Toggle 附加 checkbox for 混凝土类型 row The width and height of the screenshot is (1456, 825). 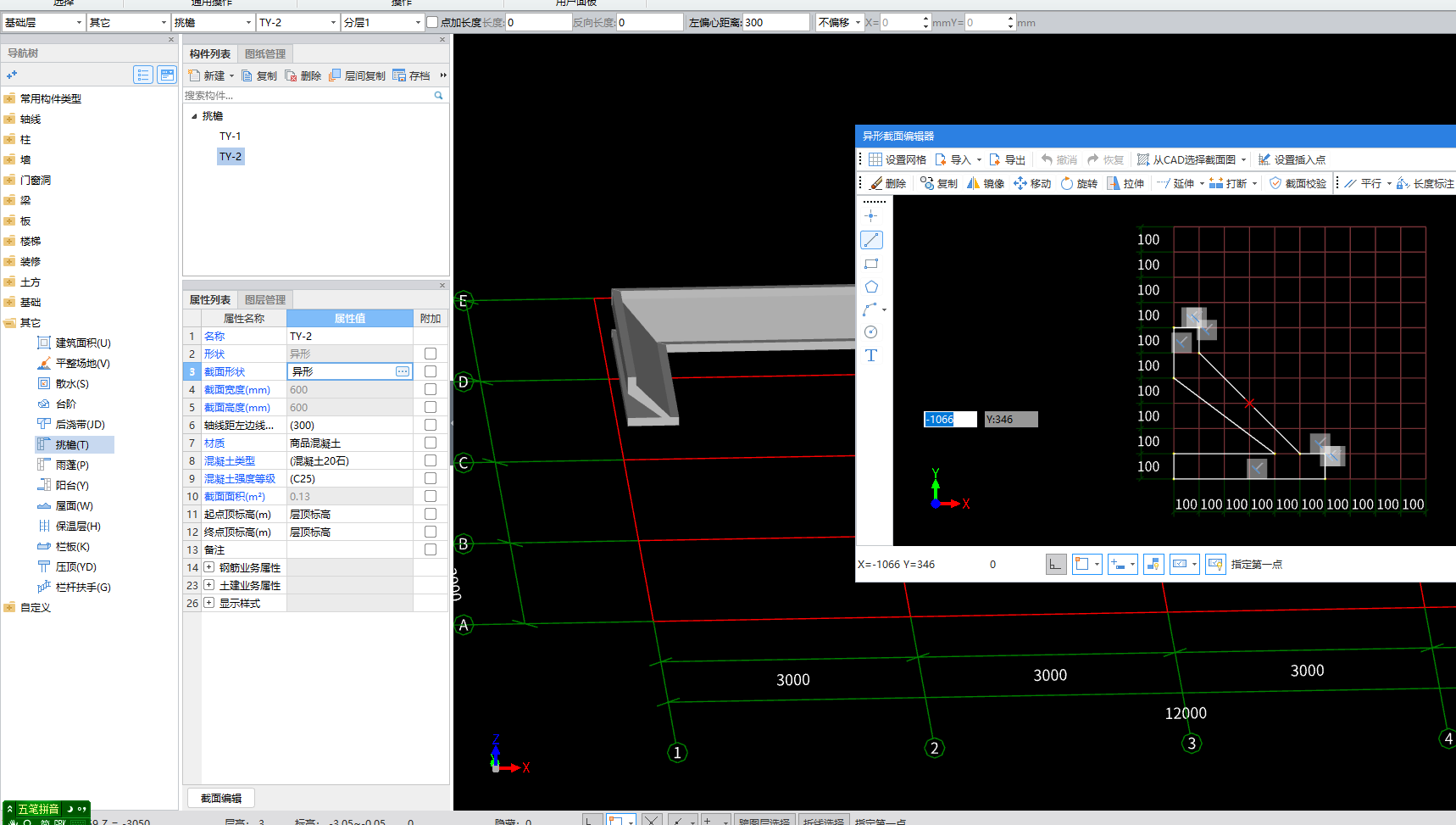(431, 460)
